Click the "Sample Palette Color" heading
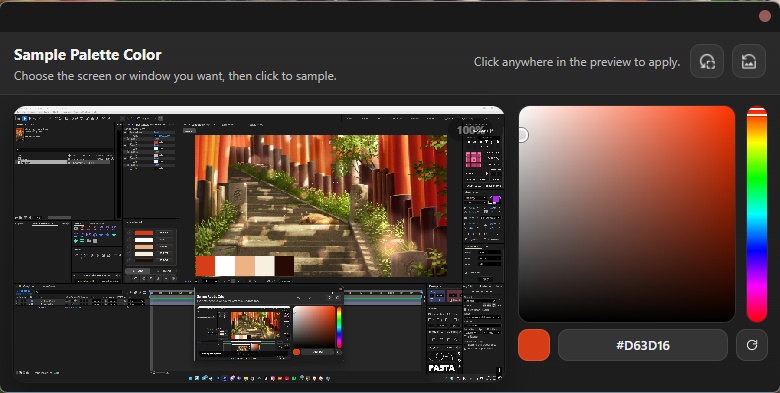This screenshot has height=393, width=780. point(88,55)
